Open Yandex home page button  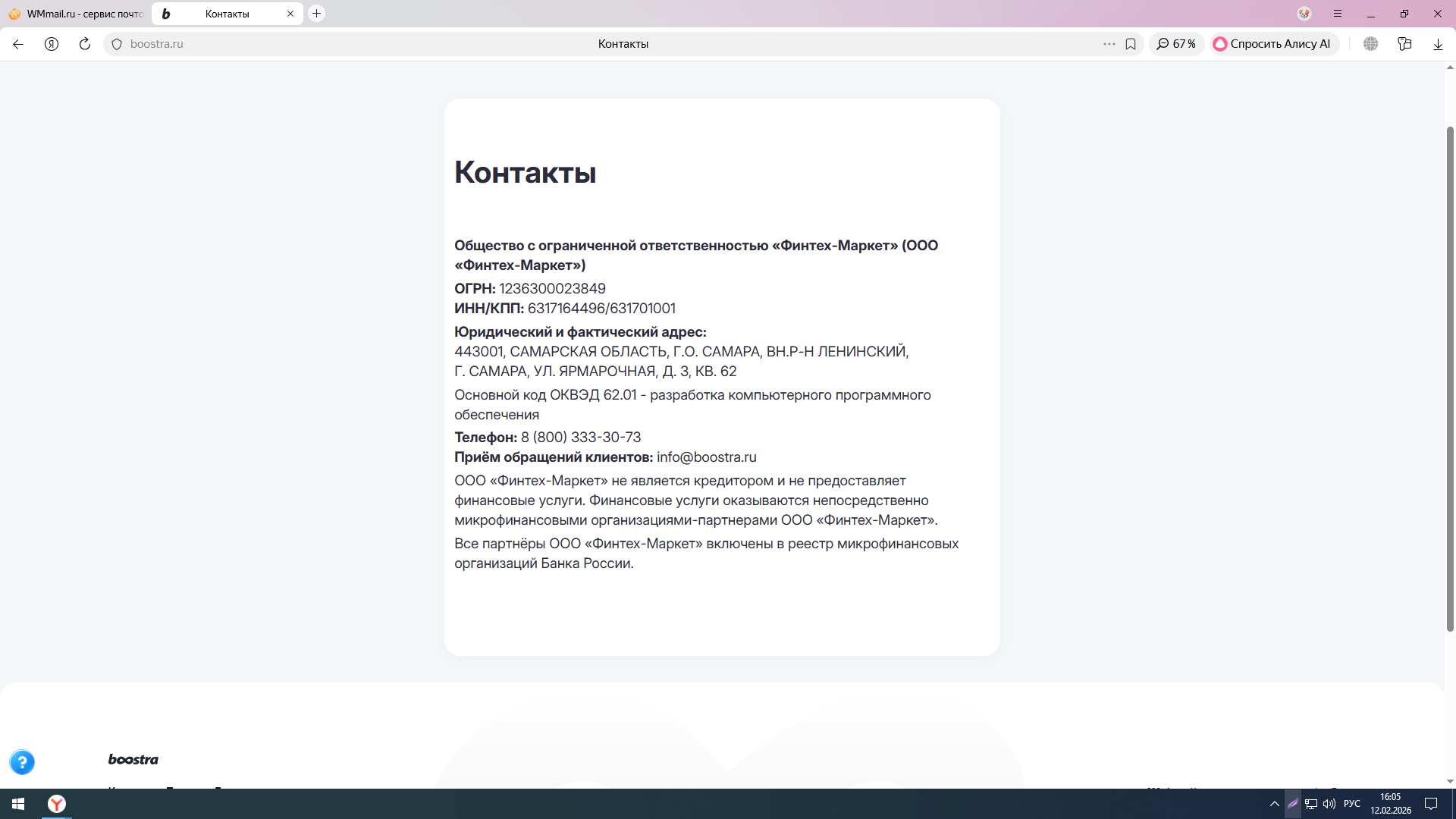tap(52, 44)
